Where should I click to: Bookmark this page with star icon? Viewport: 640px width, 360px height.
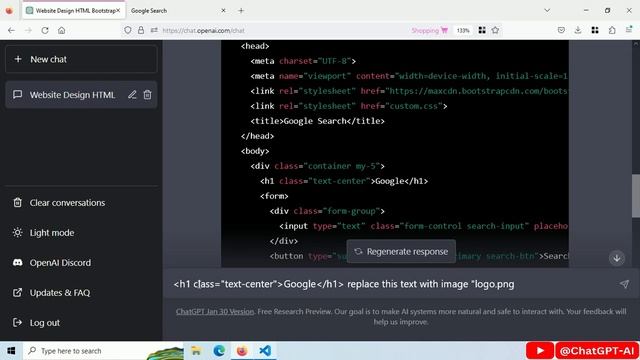pyautogui.click(x=496, y=30)
